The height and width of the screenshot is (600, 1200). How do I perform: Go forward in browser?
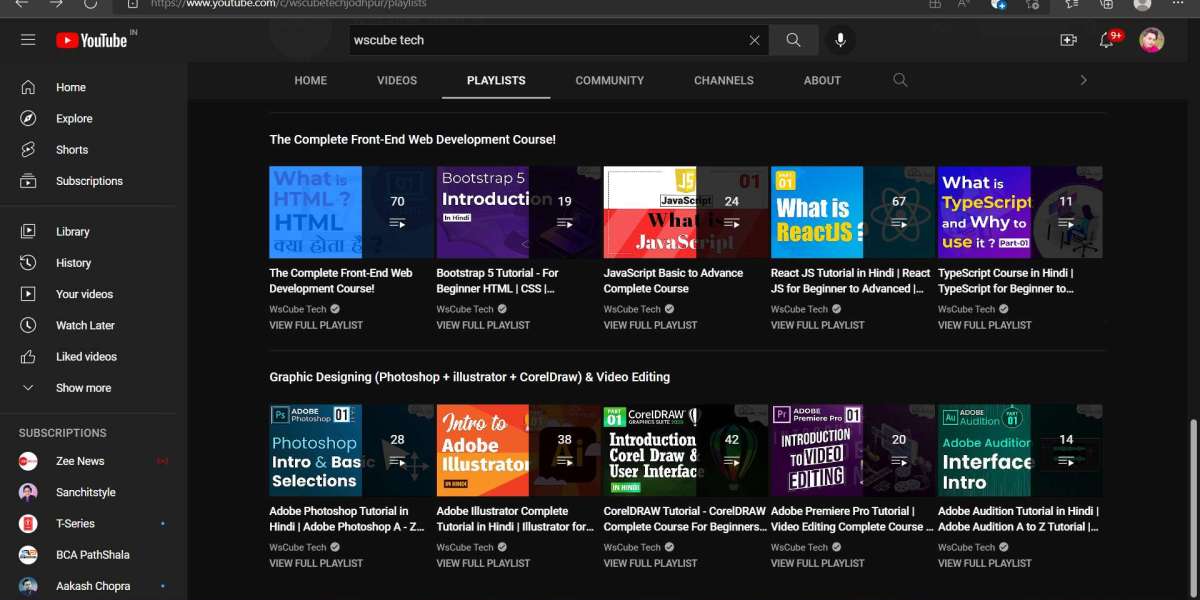pos(56,4)
